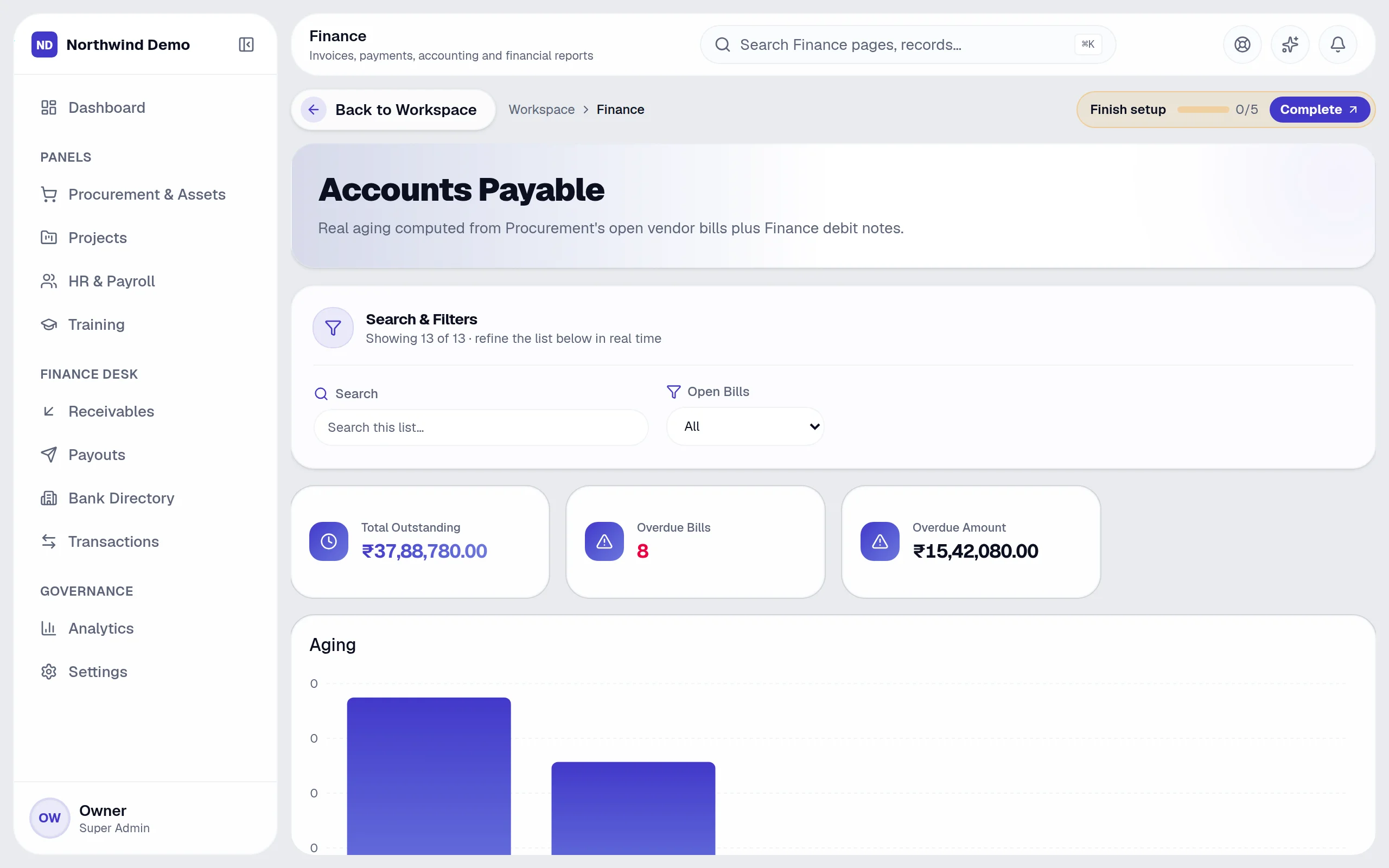Open Transactions page
The width and height of the screenshot is (1389, 868).
146,541
